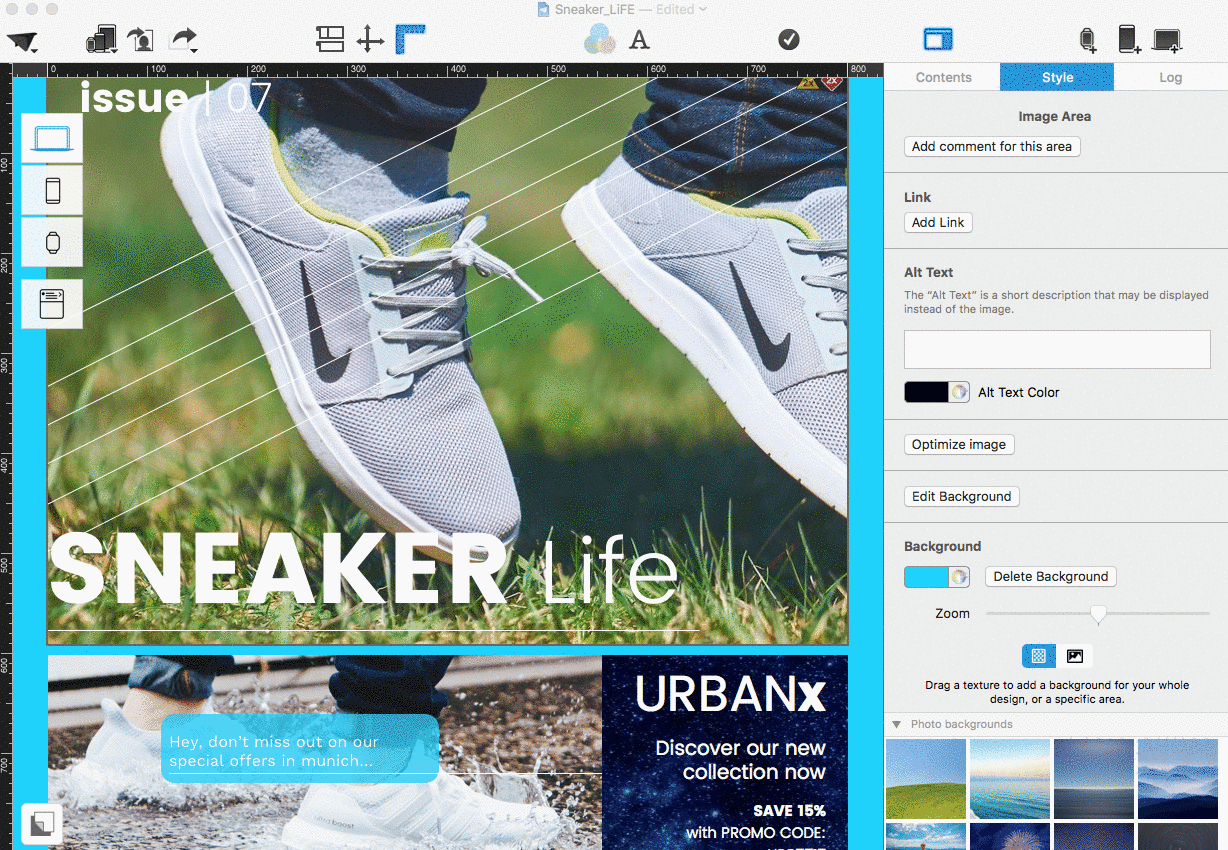This screenshot has width=1228, height=850.
Task: Click the Hey, don't miss out bubble
Action: (300, 748)
